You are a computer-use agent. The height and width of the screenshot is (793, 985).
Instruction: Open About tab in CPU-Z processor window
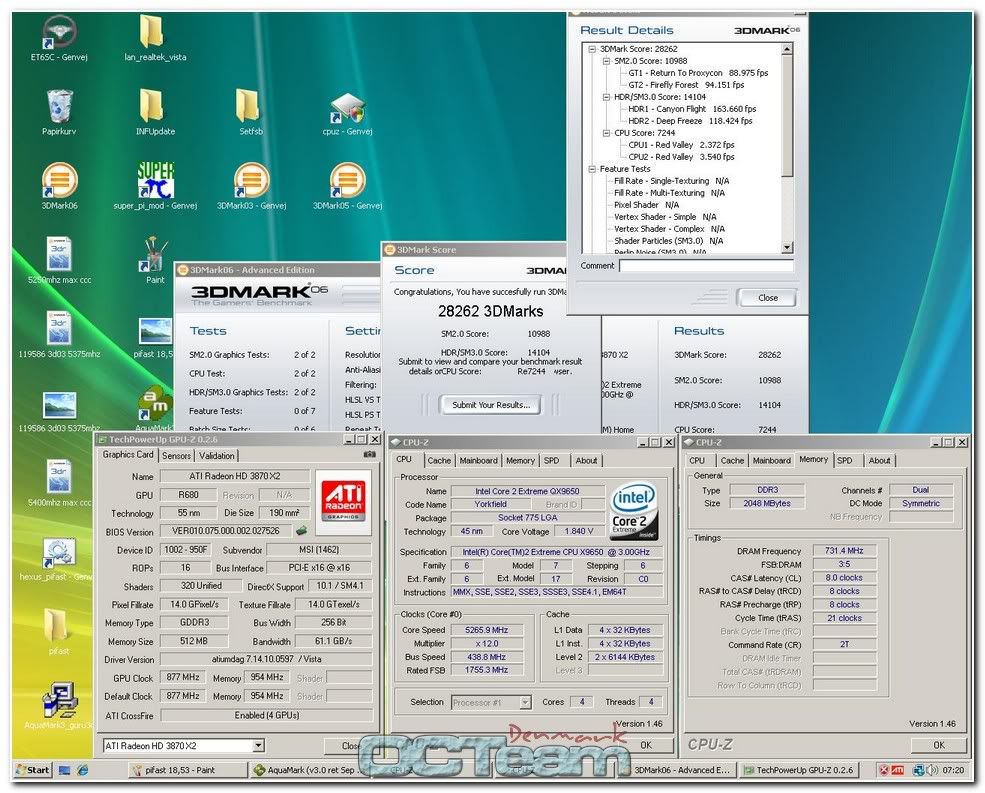pyautogui.click(x=586, y=461)
